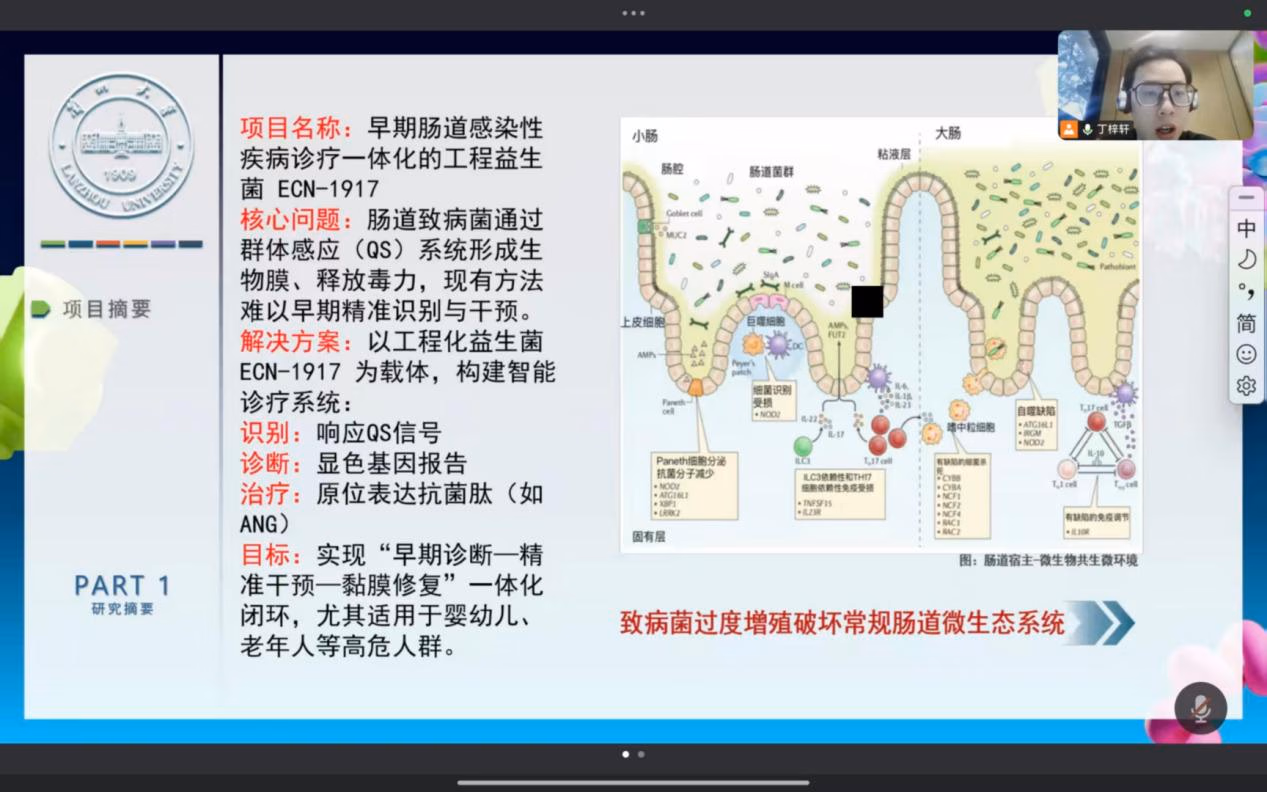Viewport: 1267px width, 792px height.
Task: Click the red caption 致病菌过度增殖破坏常规肠道微生态系统
Action: coord(841,624)
